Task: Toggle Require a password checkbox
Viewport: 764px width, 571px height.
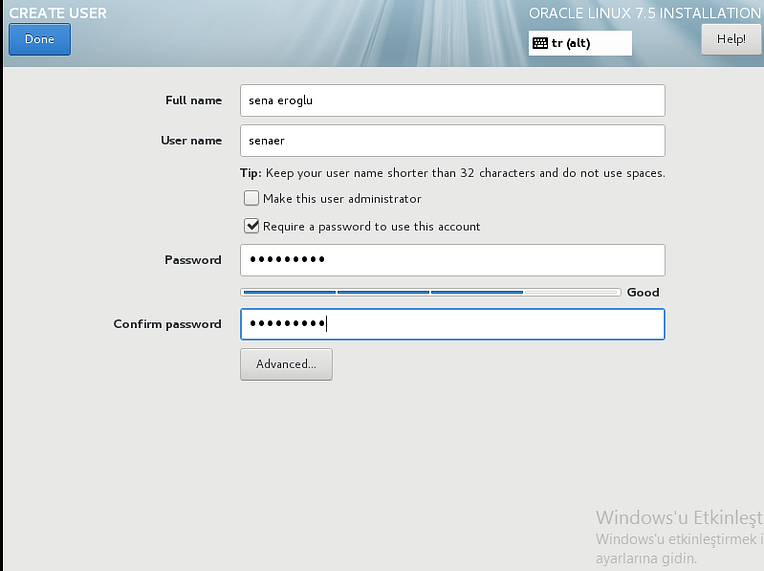Action: tap(251, 226)
